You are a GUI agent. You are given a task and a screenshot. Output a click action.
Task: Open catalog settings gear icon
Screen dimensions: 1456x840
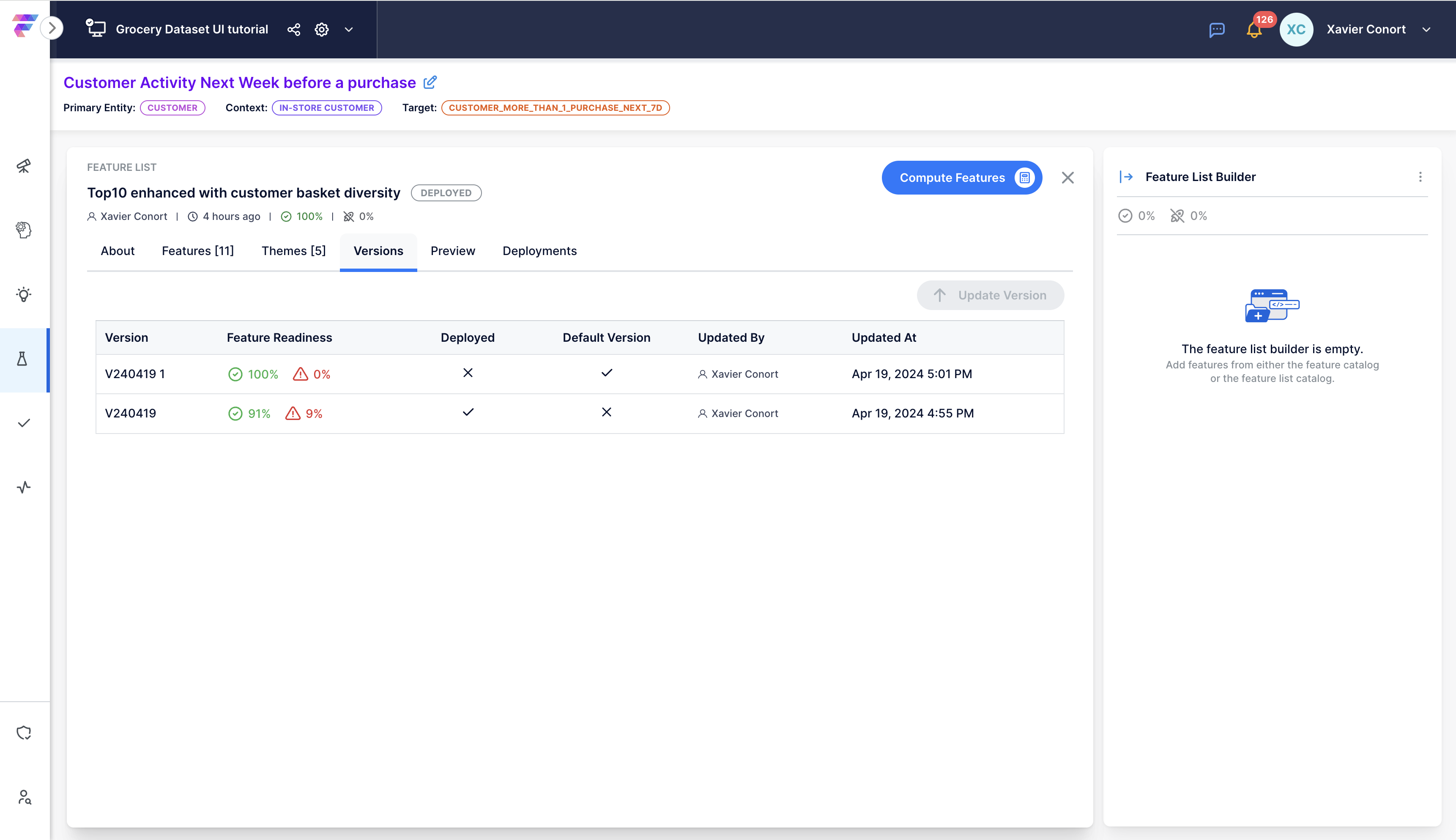(322, 30)
